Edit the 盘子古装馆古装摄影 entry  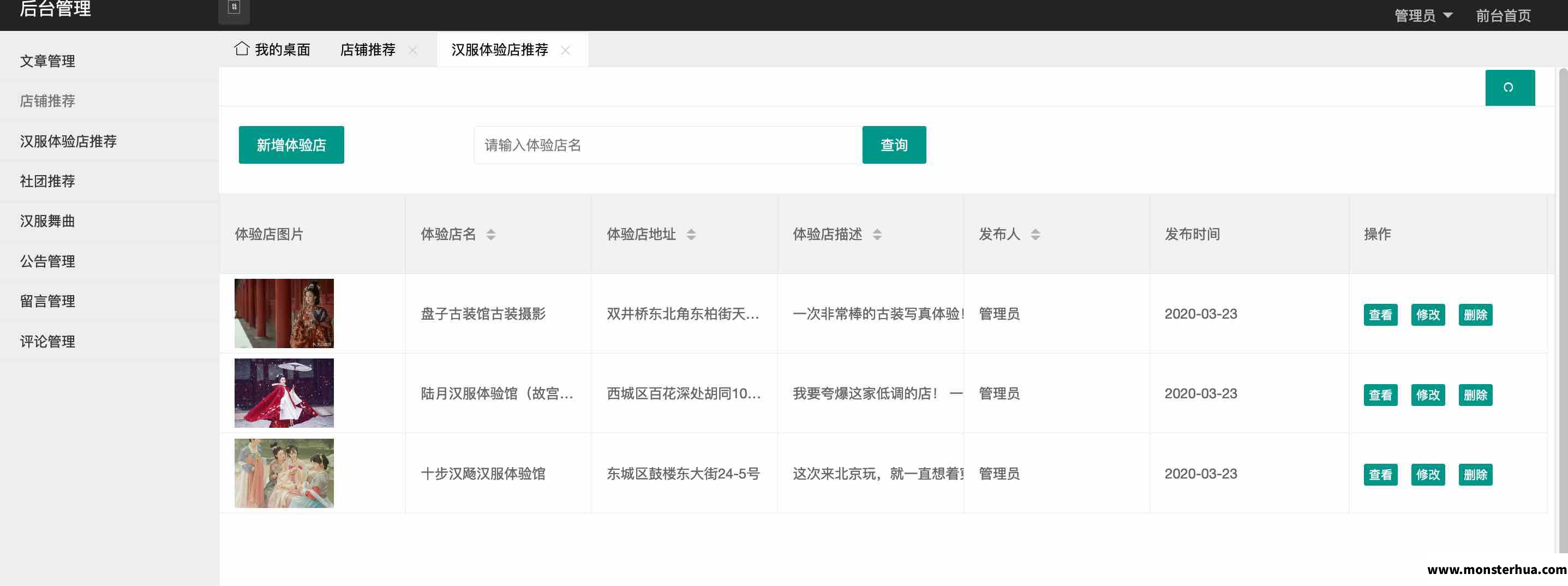pyautogui.click(x=1428, y=315)
